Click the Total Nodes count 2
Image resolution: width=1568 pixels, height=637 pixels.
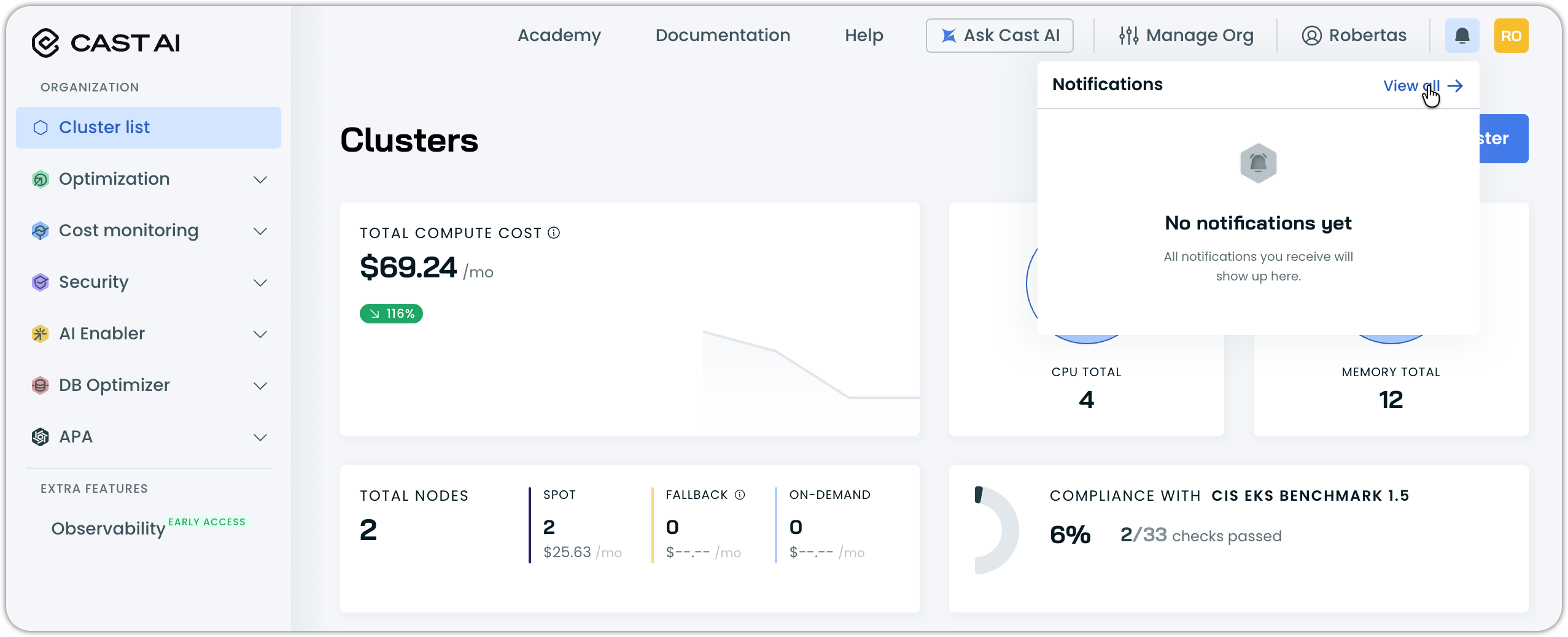pos(368,530)
